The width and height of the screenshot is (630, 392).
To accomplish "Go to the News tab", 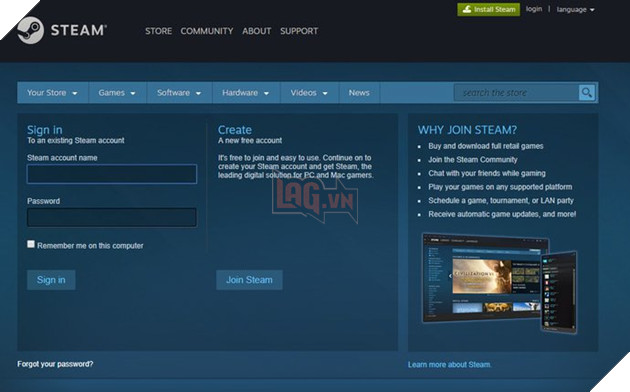I will click(x=359, y=93).
